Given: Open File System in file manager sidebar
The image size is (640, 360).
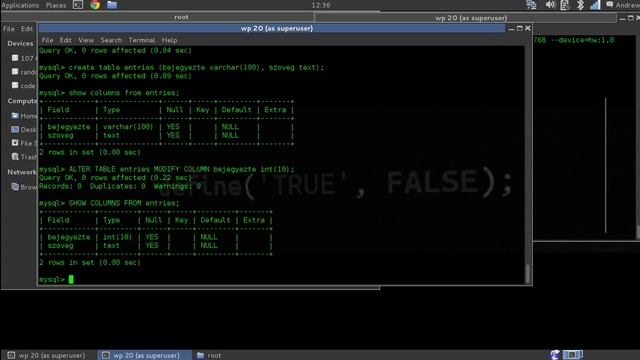Looking at the screenshot, I should pos(24,143).
